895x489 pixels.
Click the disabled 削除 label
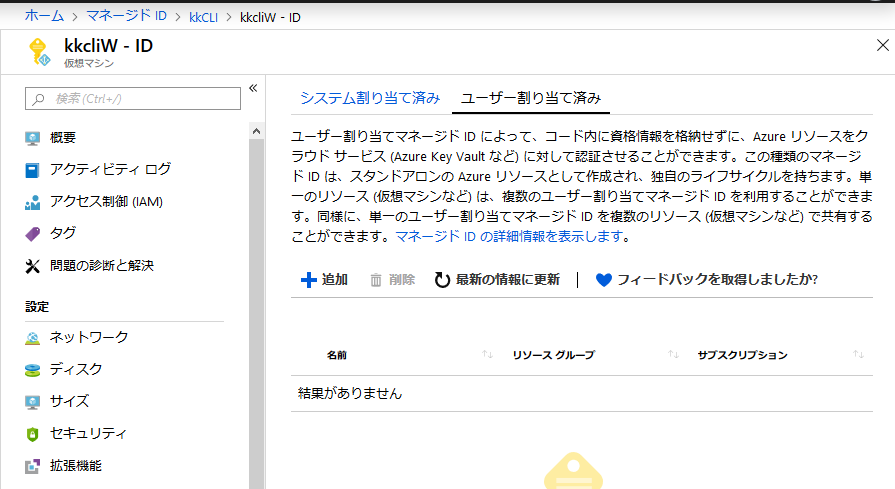pos(402,280)
